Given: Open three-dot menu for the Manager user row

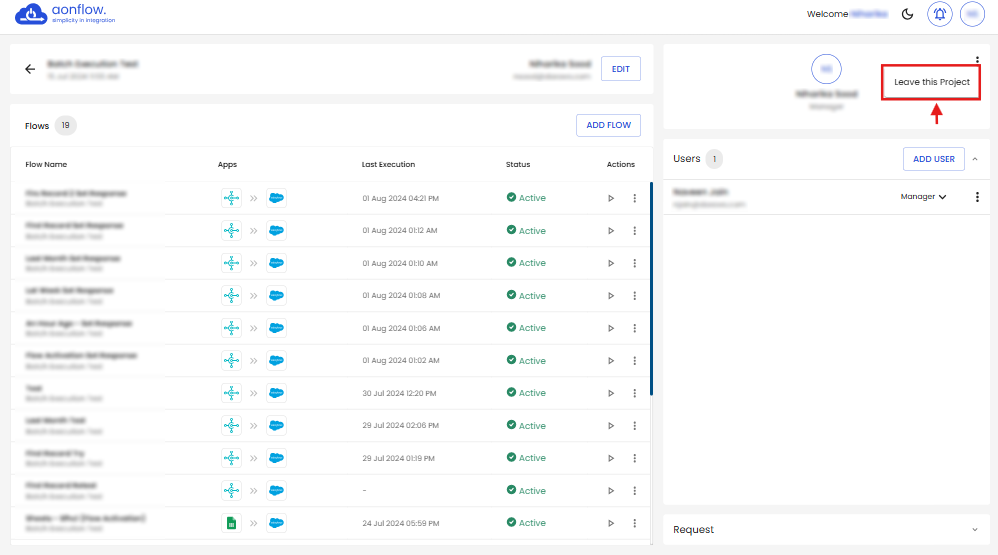Looking at the screenshot, I should pos(977,197).
